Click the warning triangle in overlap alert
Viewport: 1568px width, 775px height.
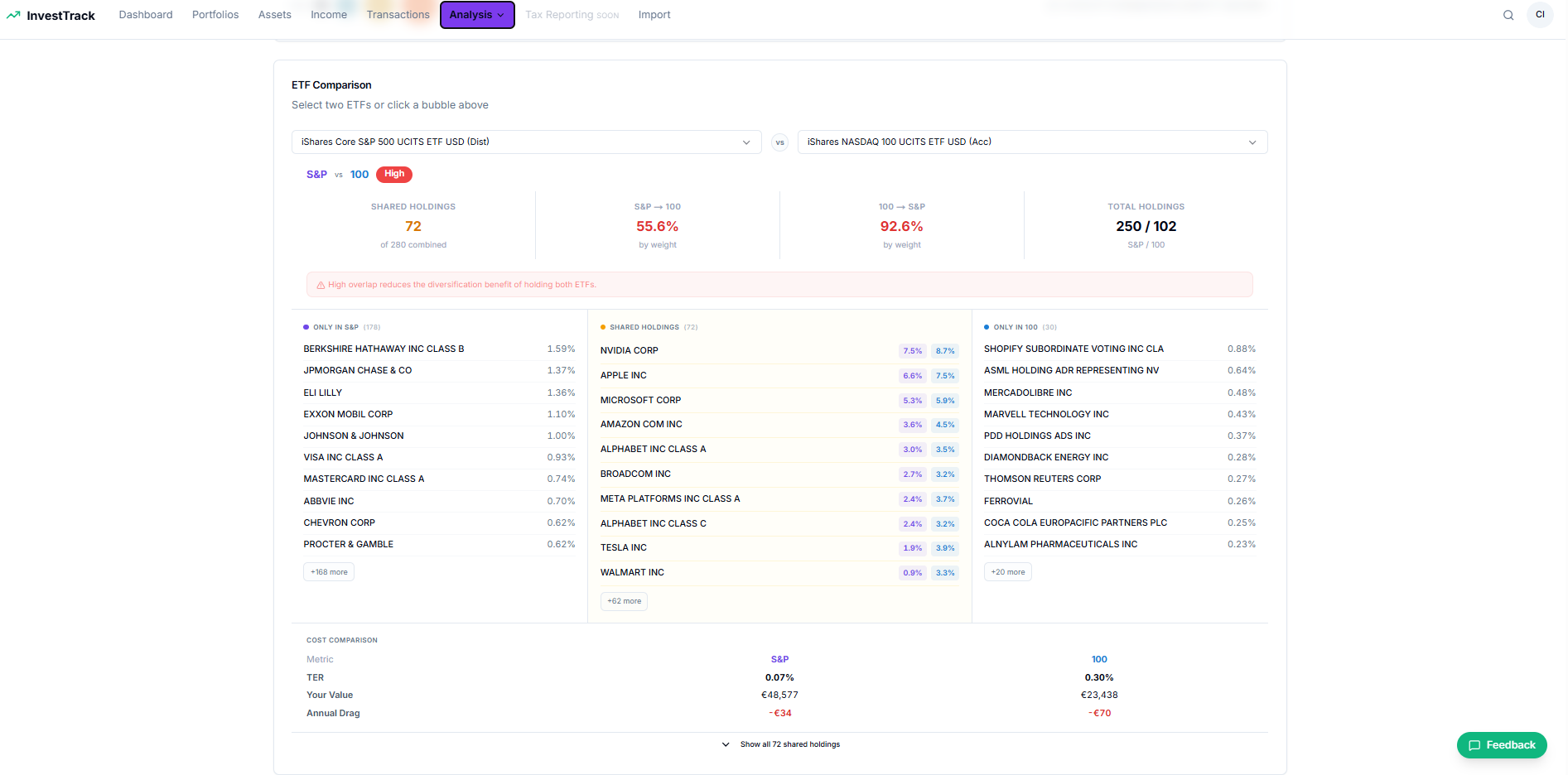321,285
